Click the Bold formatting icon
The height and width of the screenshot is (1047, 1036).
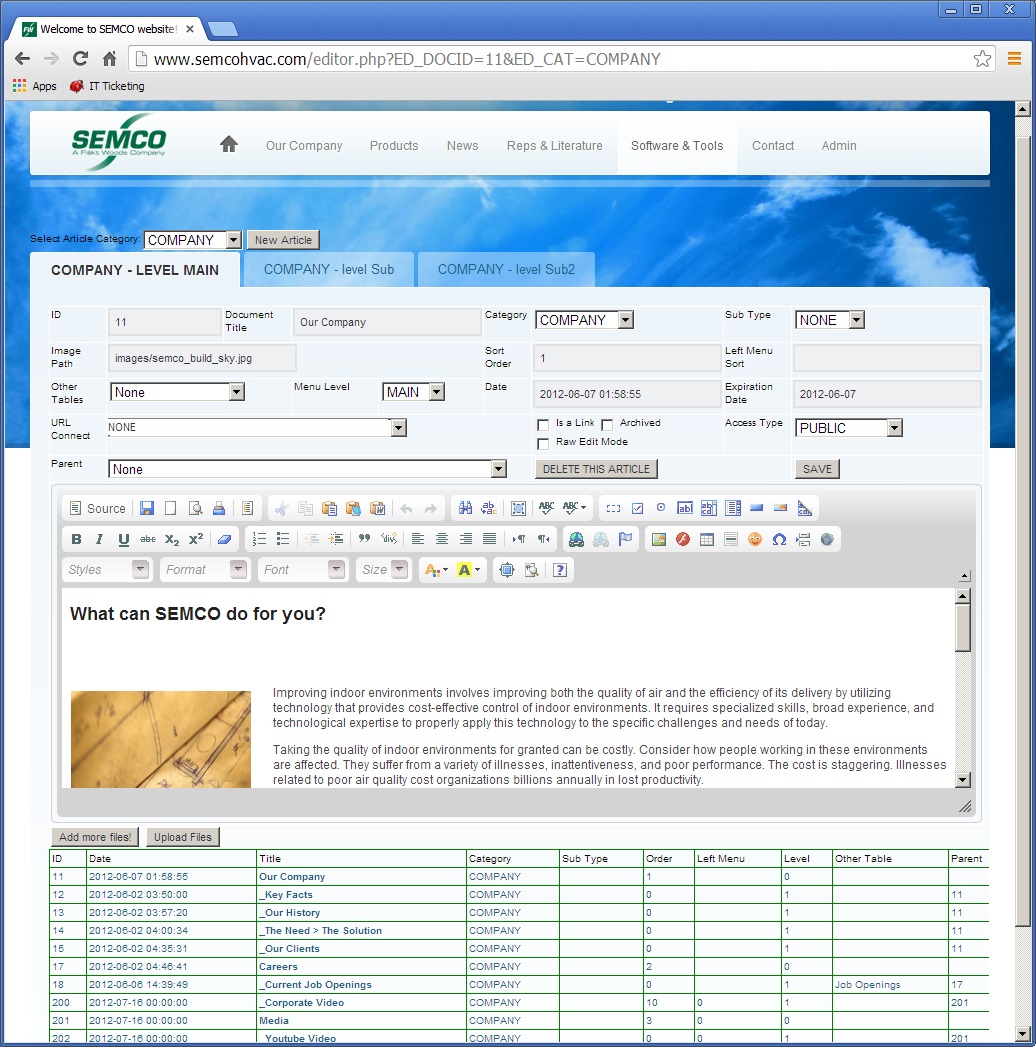tap(77, 539)
